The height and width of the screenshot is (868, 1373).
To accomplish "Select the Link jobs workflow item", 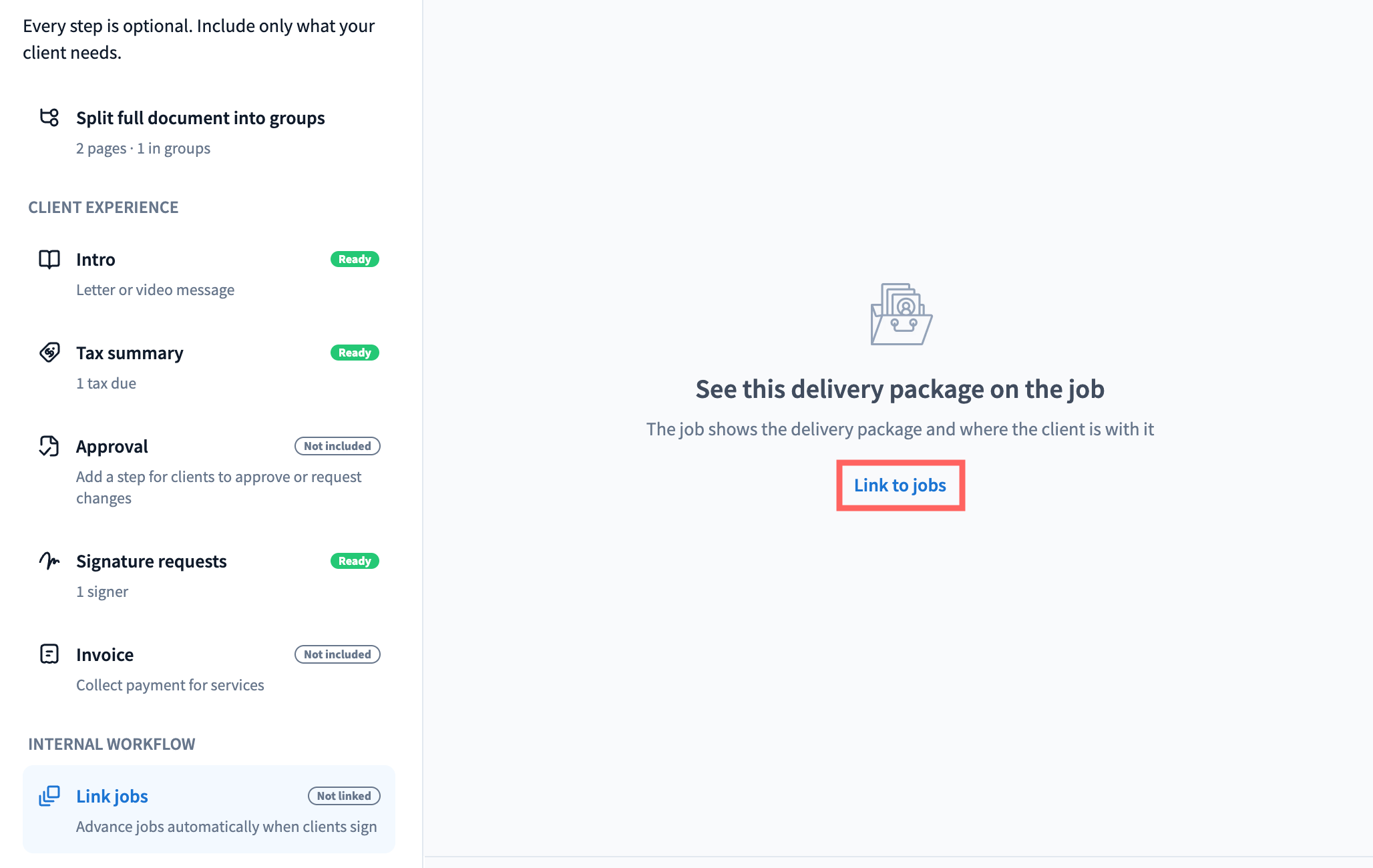I will click(x=209, y=809).
